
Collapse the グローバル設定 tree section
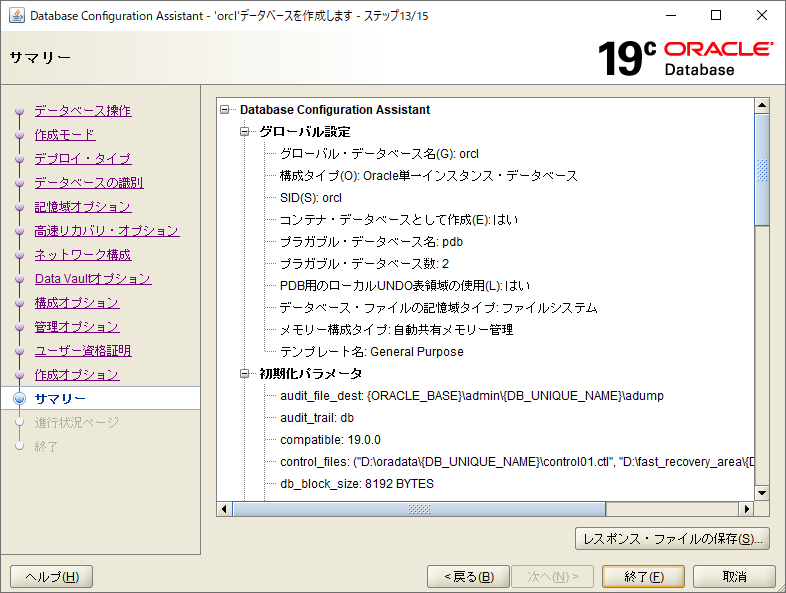click(245, 131)
